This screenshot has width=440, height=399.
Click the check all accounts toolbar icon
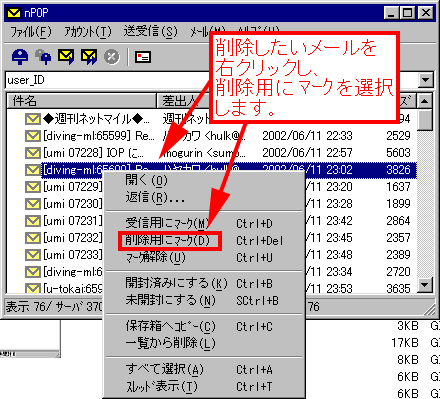click(x=43, y=57)
